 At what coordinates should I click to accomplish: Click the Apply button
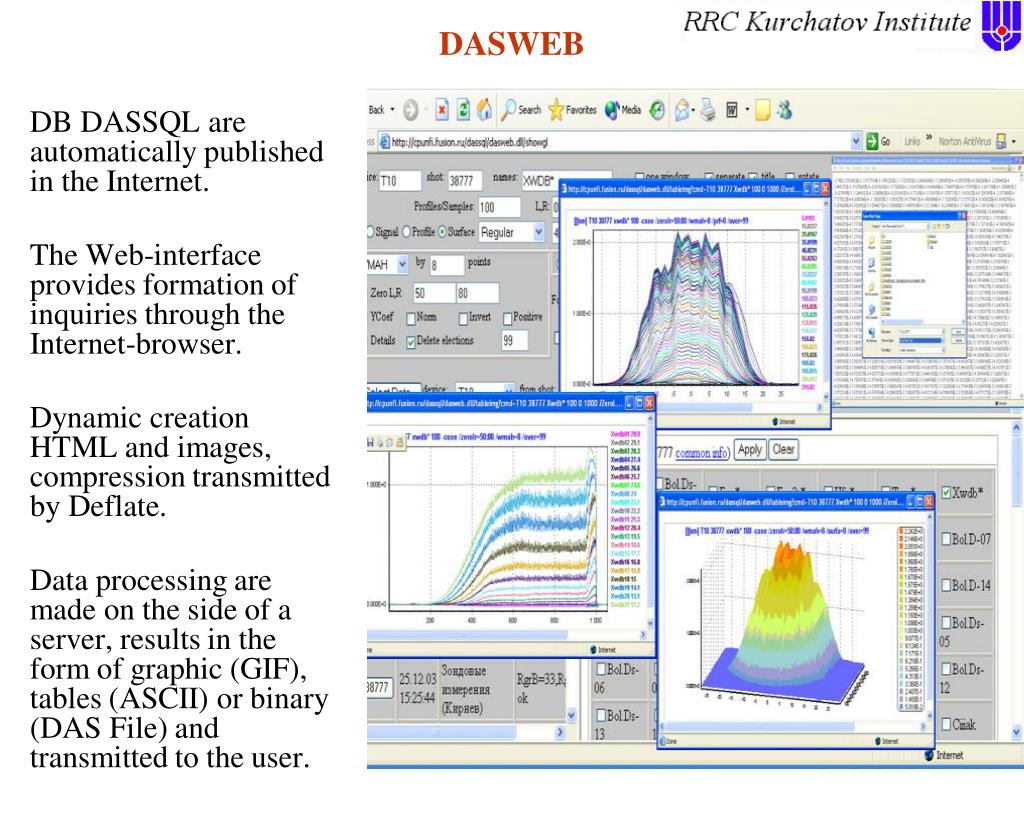750,449
